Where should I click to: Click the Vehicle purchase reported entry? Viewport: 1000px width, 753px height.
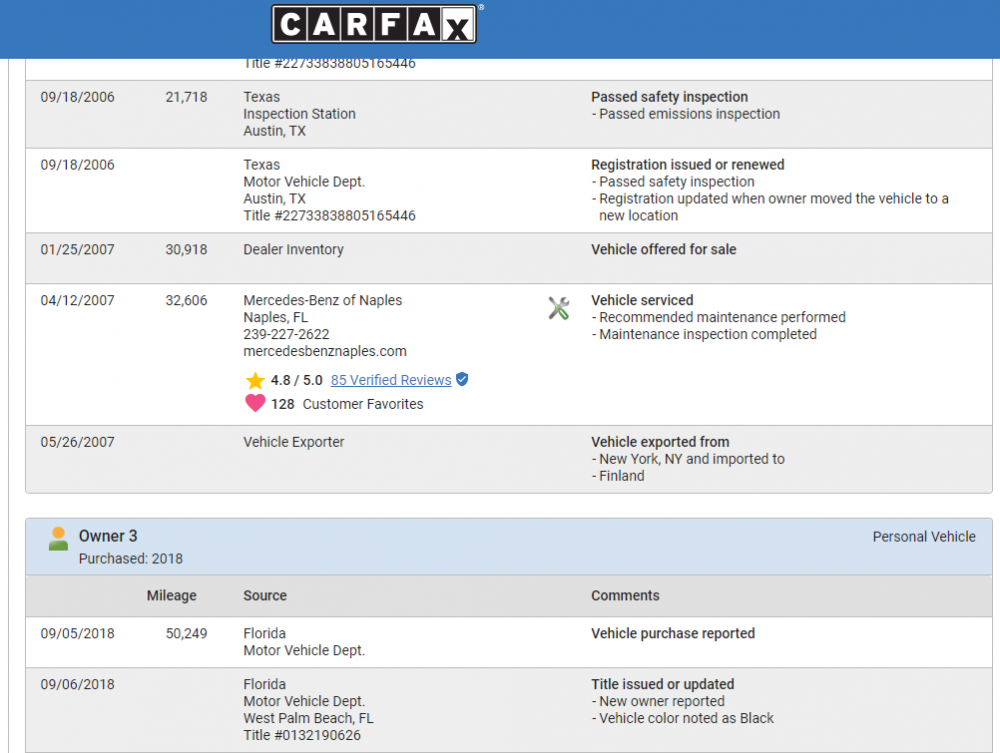pos(673,633)
